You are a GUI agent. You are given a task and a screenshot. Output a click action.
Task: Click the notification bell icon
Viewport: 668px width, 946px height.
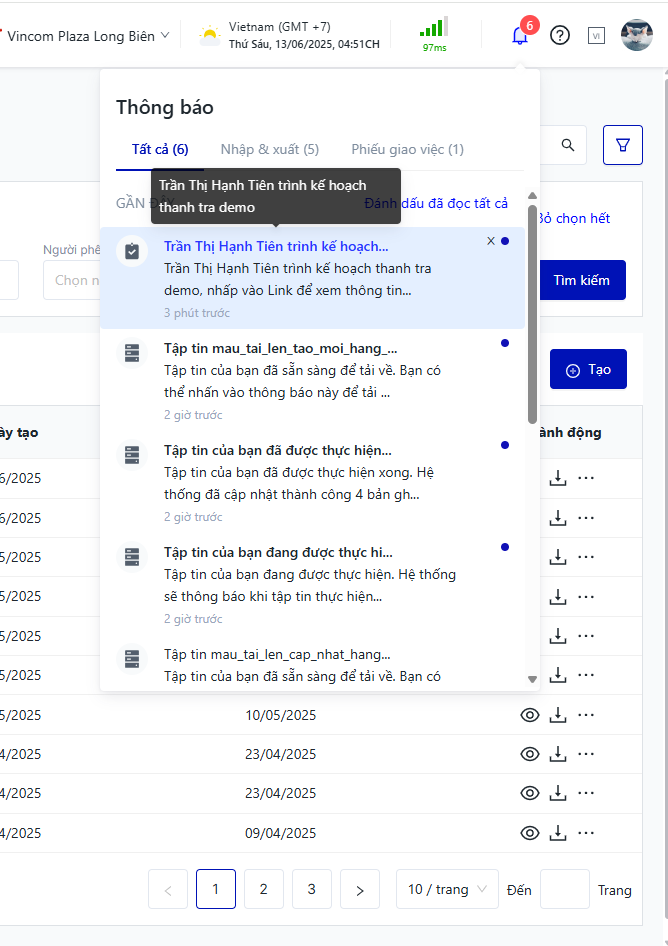[x=519, y=36]
